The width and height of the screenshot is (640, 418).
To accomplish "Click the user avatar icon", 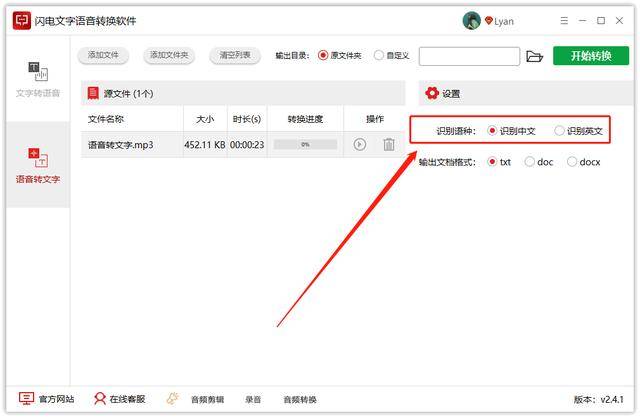I will (471, 21).
